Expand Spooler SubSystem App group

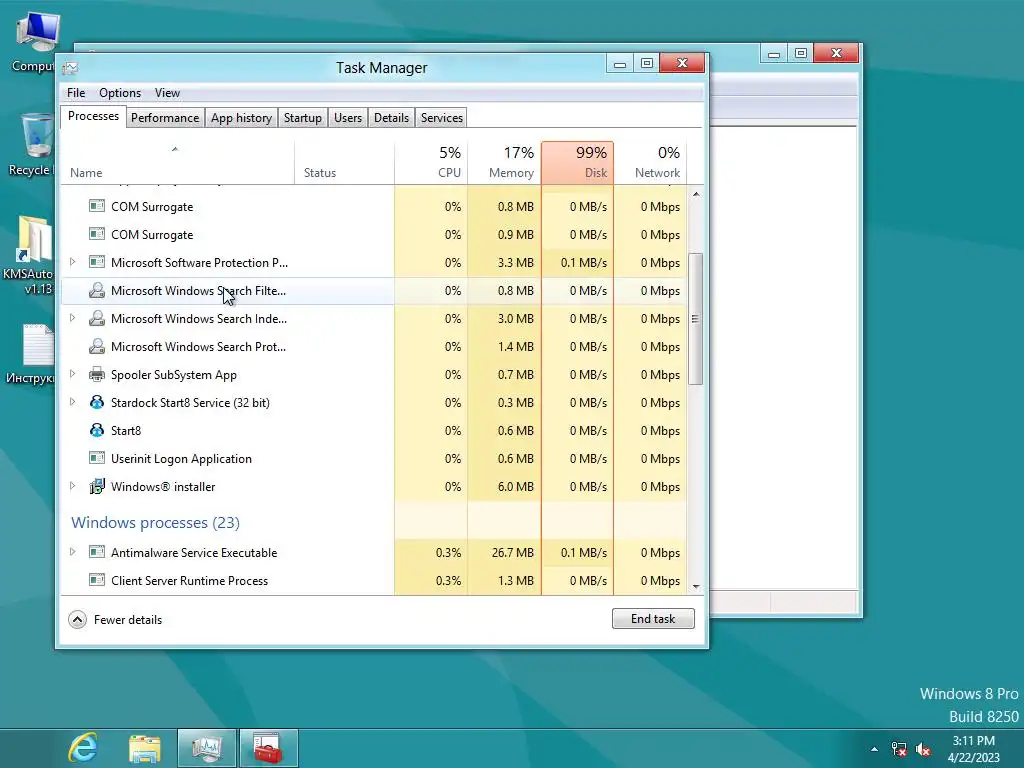coord(72,374)
